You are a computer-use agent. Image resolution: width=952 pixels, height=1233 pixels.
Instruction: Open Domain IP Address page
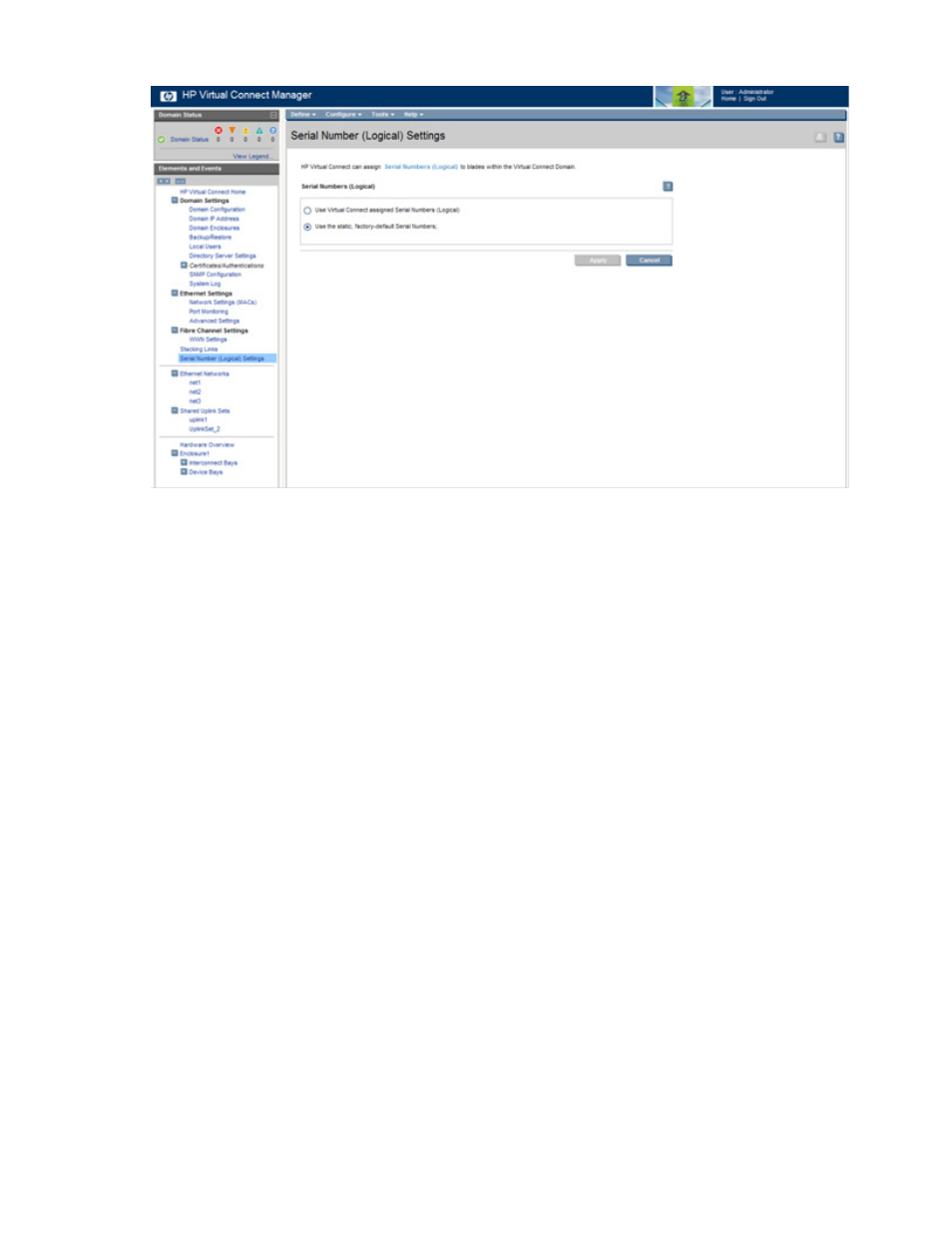(214, 219)
